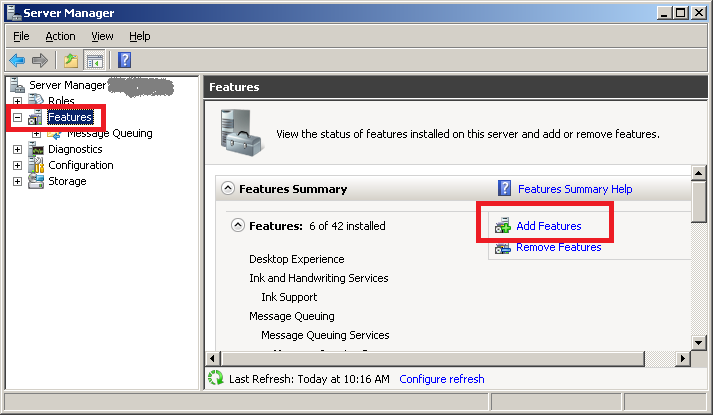This screenshot has width=713, height=415.
Task: Click the Forward arrow toolbar icon
Action: (x=40, y=60)
